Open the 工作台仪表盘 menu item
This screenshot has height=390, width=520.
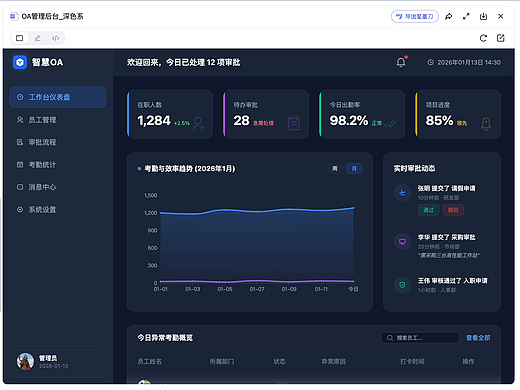[58, 97]
